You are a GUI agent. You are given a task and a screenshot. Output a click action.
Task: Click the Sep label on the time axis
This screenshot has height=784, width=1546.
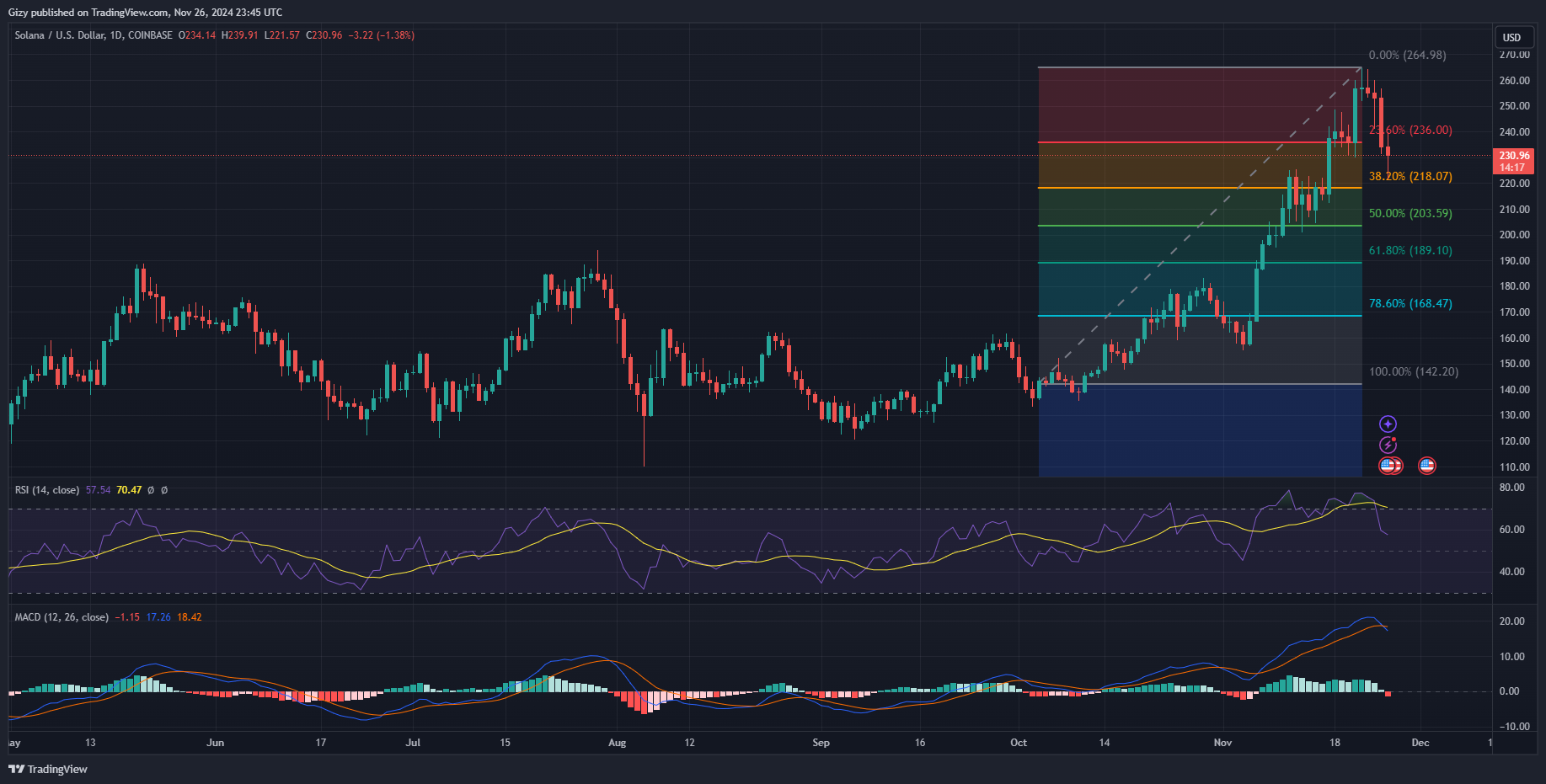point(821,743)
